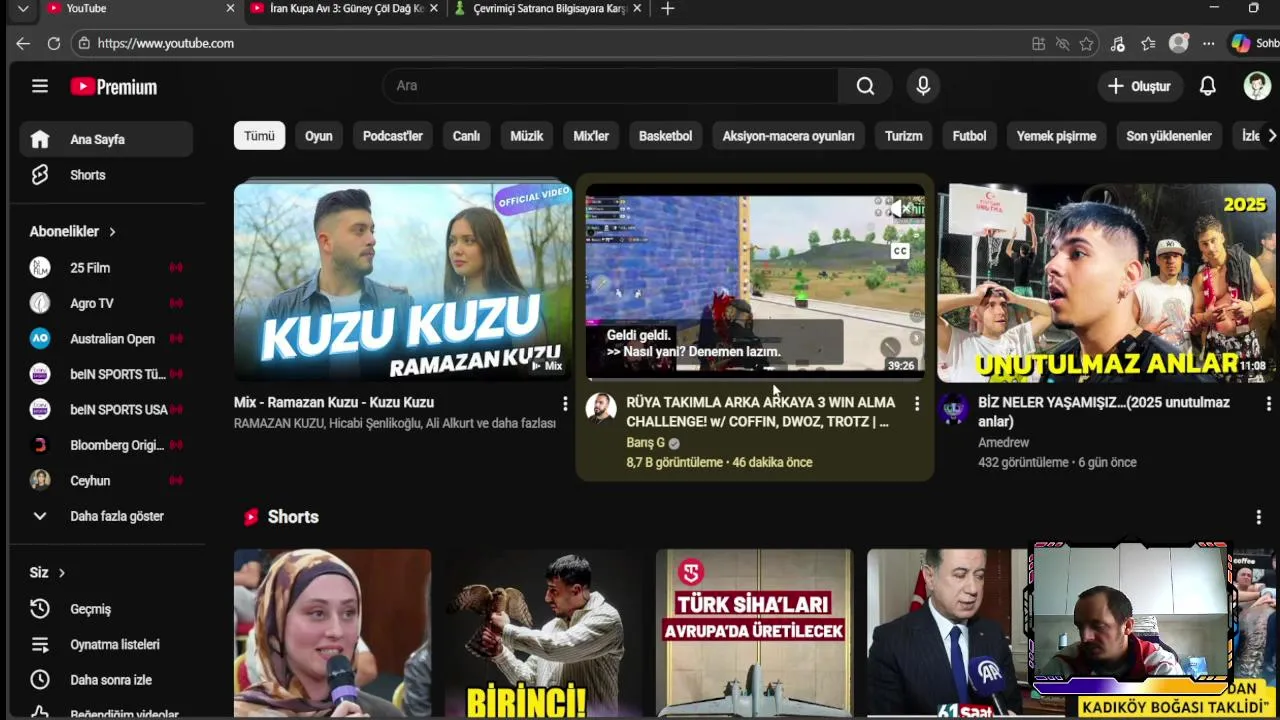Select the Tümü filter chip
The height and width of the screenshot is (720, 1280).
(x=259, y=136)
